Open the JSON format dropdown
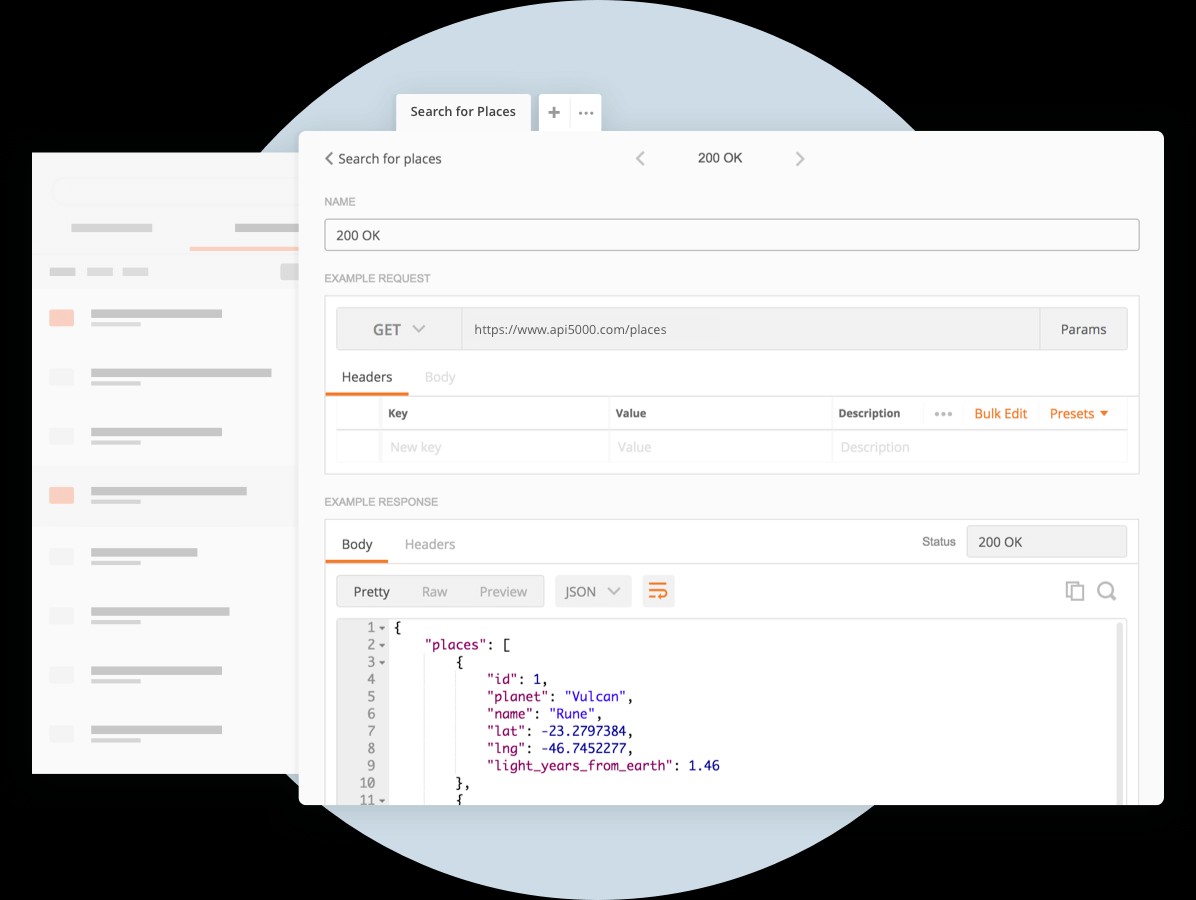Screen dimensions: 1196x900 click(593, 591)
